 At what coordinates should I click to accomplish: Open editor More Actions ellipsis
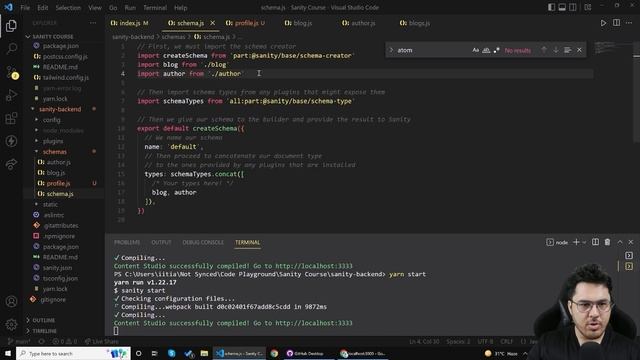(x=629, y=23)
